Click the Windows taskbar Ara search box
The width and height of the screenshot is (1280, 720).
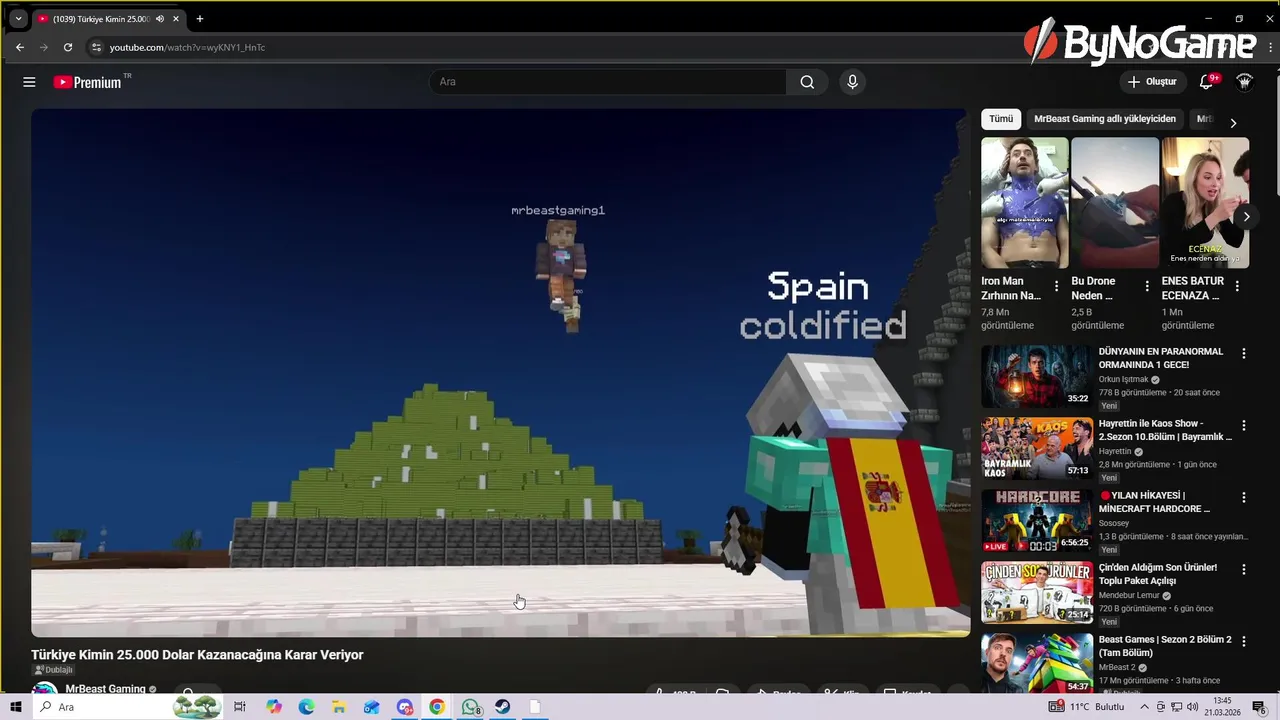pyautogui.click(x=127, y=707)
